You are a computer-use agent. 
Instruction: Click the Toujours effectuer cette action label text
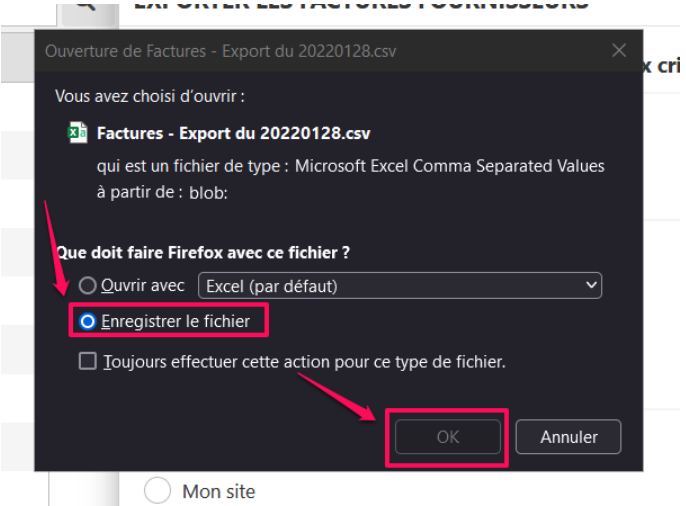304,362
